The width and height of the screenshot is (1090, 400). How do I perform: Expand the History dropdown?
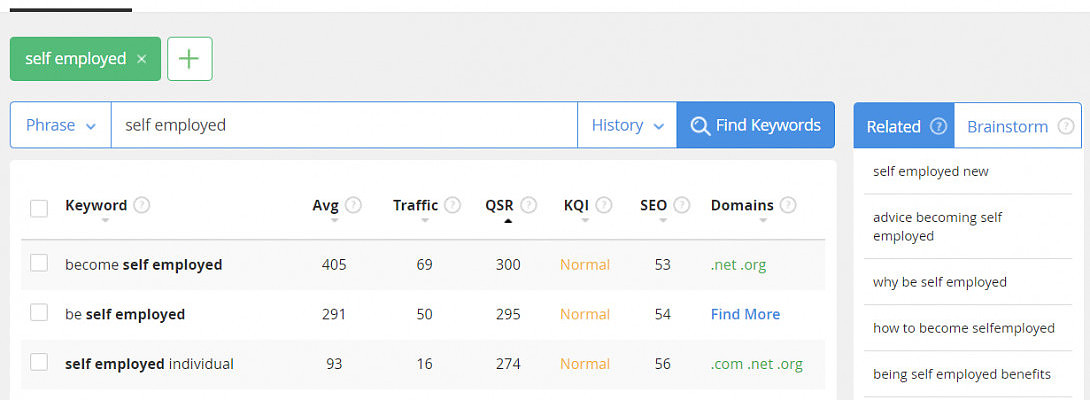point(627,125)
